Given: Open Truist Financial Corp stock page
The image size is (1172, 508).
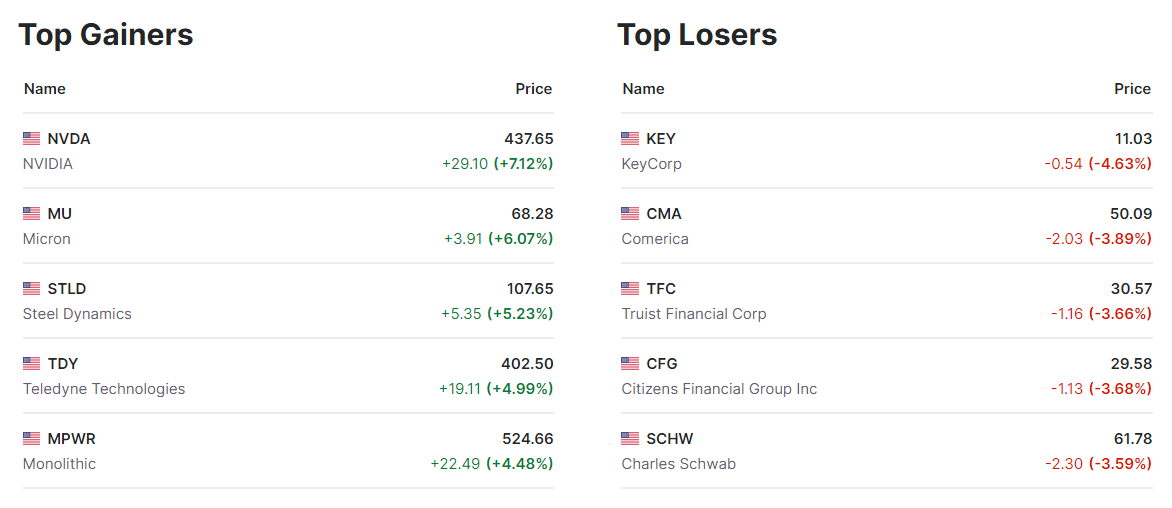Looking at the screenshot, I should [694, 314].
